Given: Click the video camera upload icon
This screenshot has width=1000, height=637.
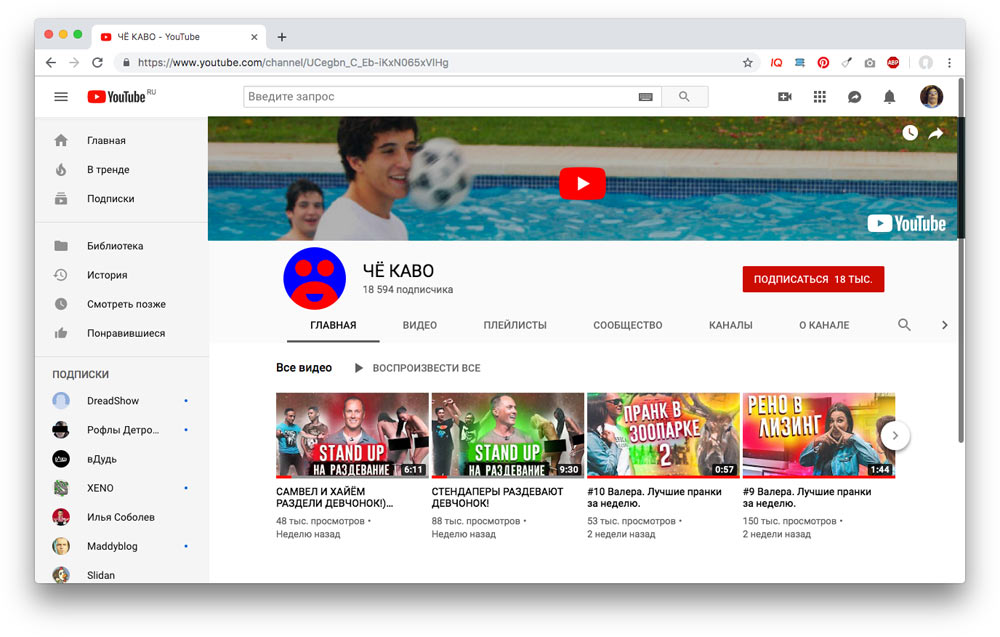Looking at the screenshot, I should [785, 97].
